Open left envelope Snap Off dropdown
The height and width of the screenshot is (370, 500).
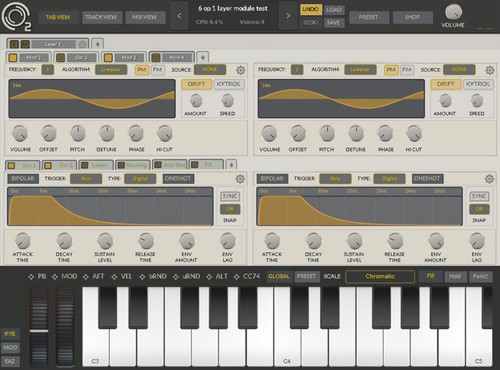pyautogui.click(x=230, y=209)
